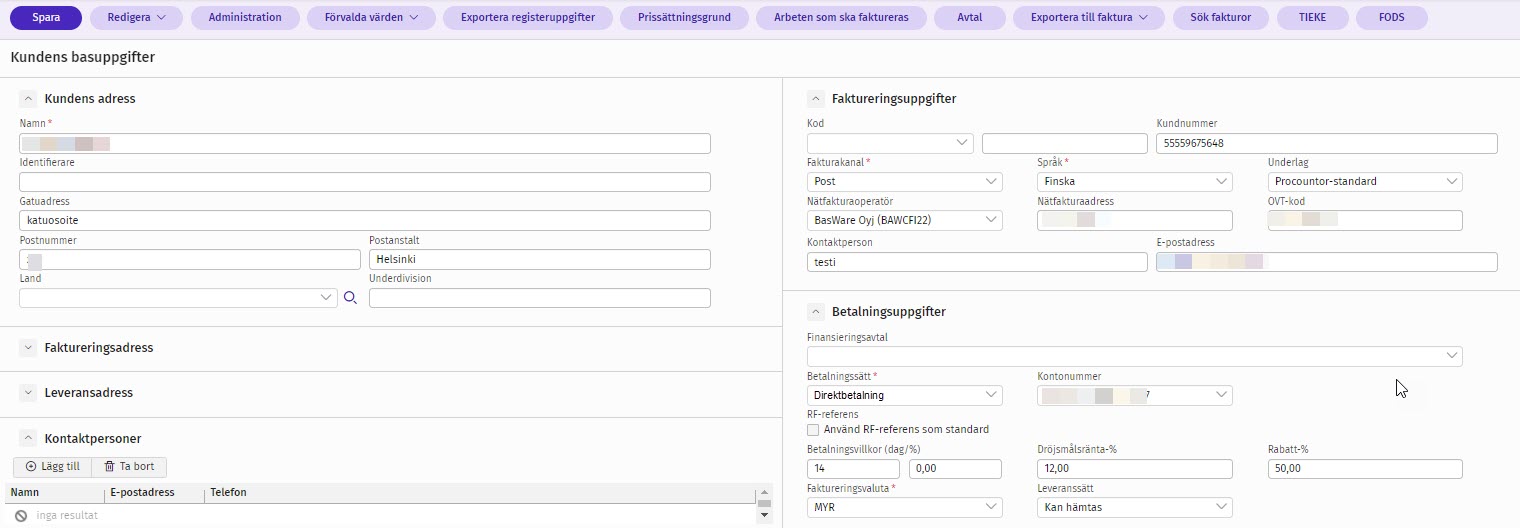
Task: Open the Fakturakanal dropdown showing Post
Action: 905,182
